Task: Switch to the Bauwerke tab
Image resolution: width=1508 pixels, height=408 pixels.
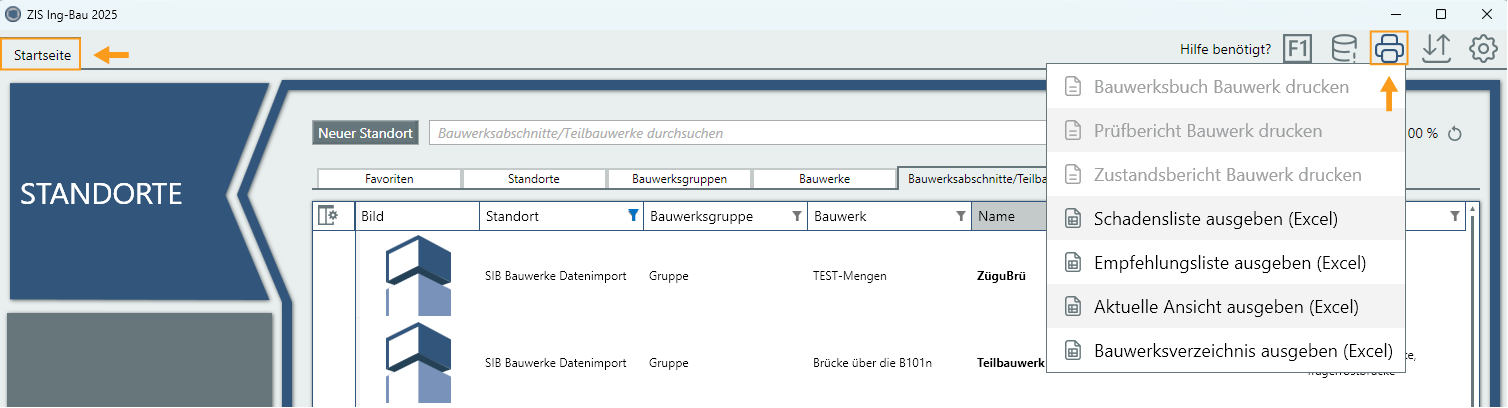Action: point(824,179)
